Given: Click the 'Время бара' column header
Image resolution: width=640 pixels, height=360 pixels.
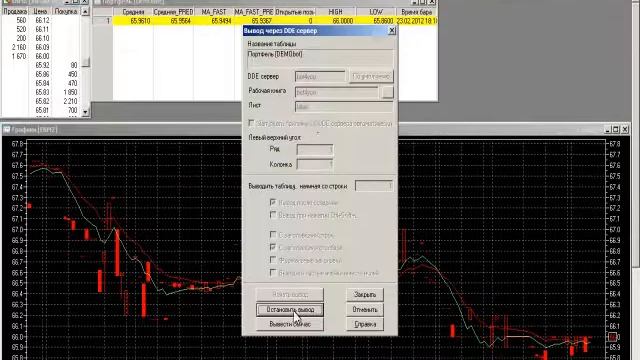Looking at the screenshot, I should coord(416,12).
